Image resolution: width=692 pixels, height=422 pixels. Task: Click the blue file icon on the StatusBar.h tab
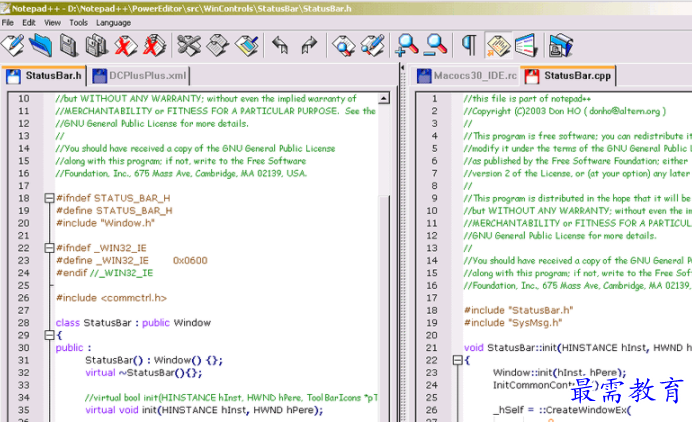[x=14, y=76]
